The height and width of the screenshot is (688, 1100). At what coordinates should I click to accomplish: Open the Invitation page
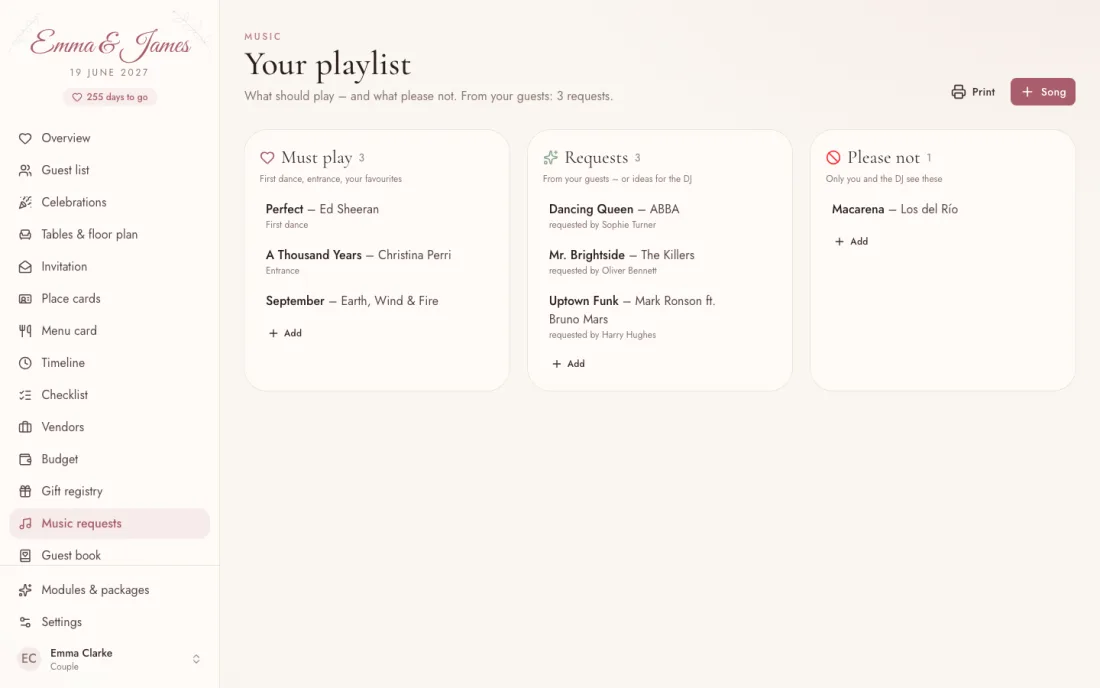109,267
